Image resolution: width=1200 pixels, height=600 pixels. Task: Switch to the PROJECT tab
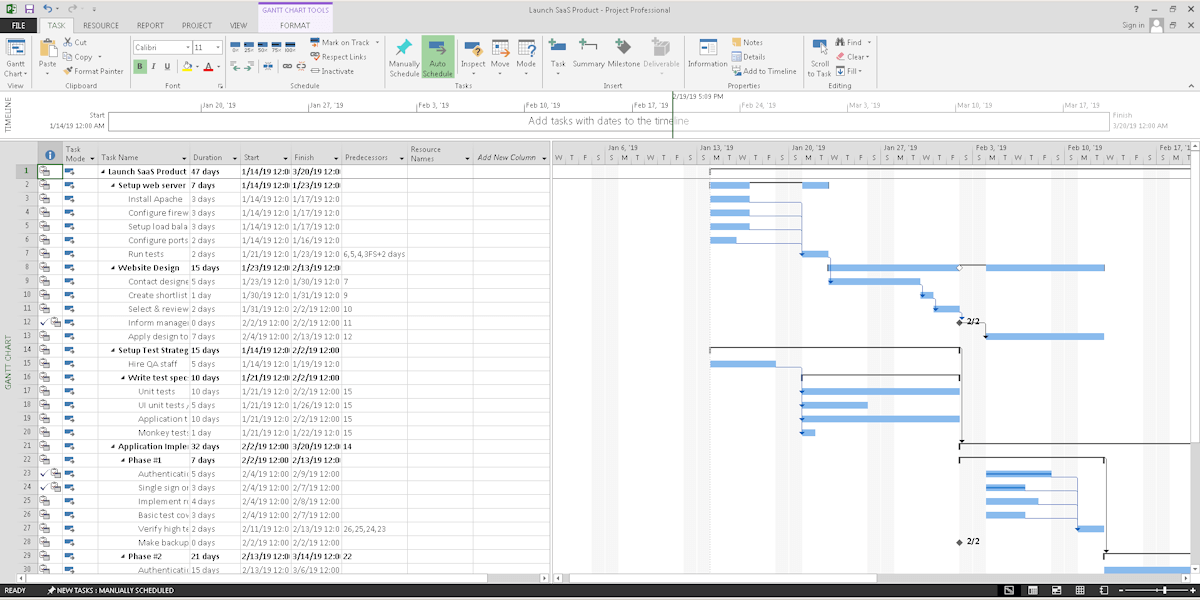coord(197,25)
